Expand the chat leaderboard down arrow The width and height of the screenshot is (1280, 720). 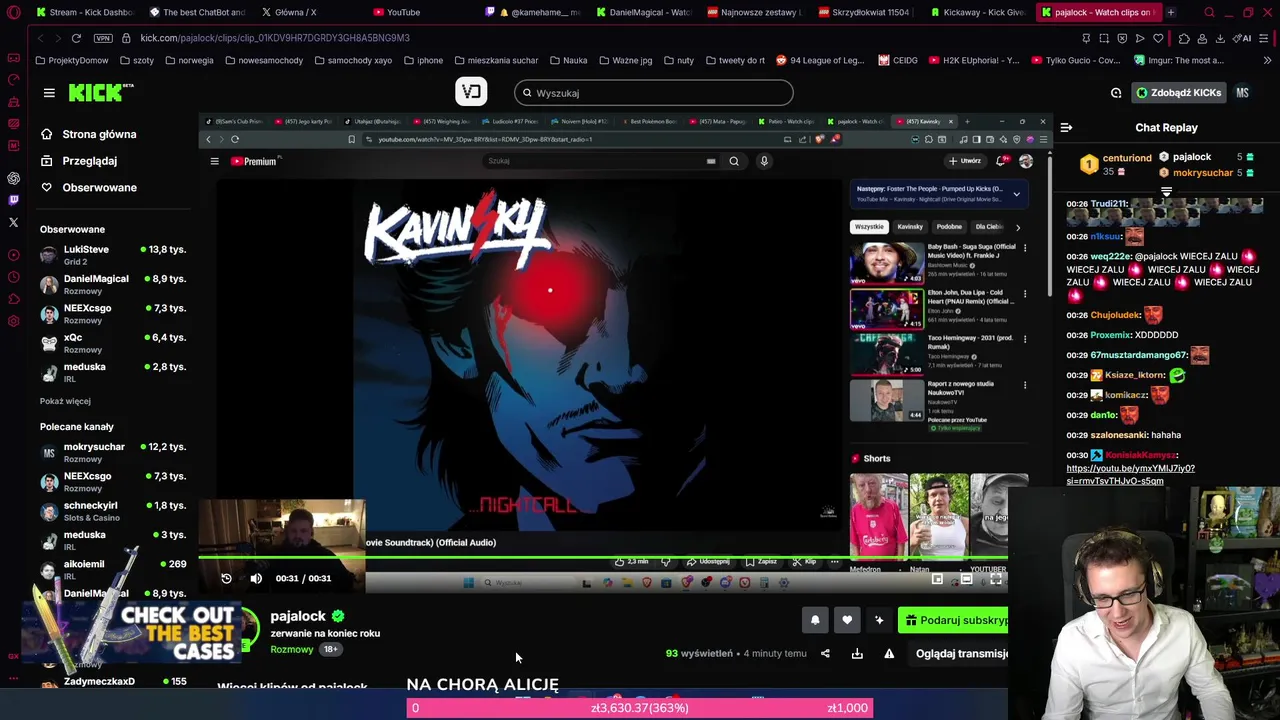(x=1166, y=191)
